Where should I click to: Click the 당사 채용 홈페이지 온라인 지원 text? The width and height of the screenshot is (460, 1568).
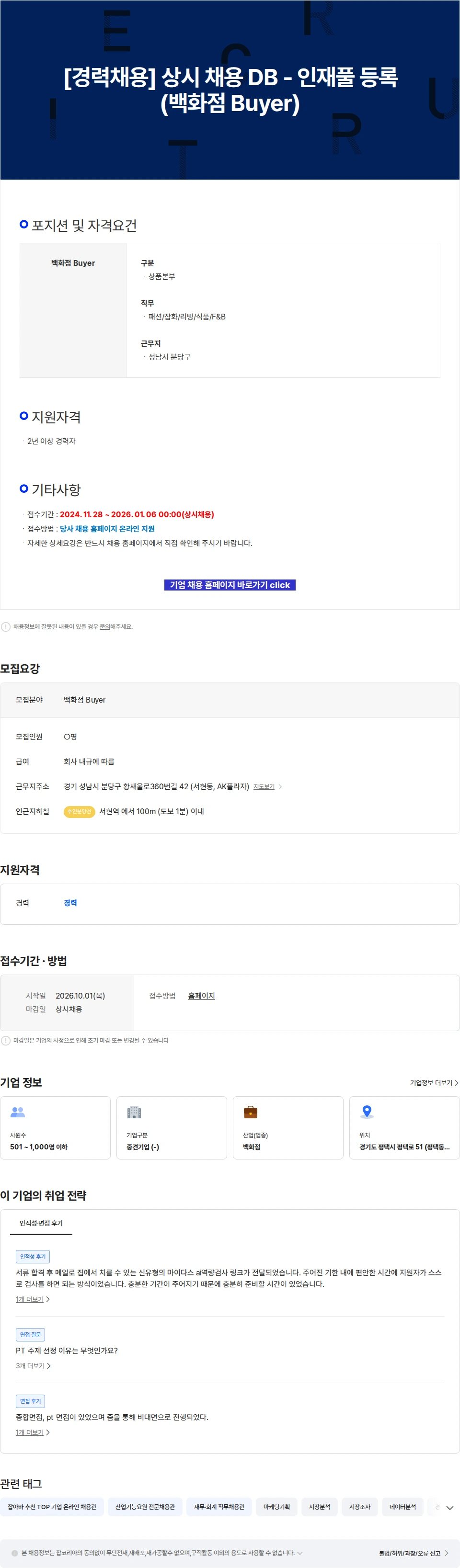click(x=107, y=528)
